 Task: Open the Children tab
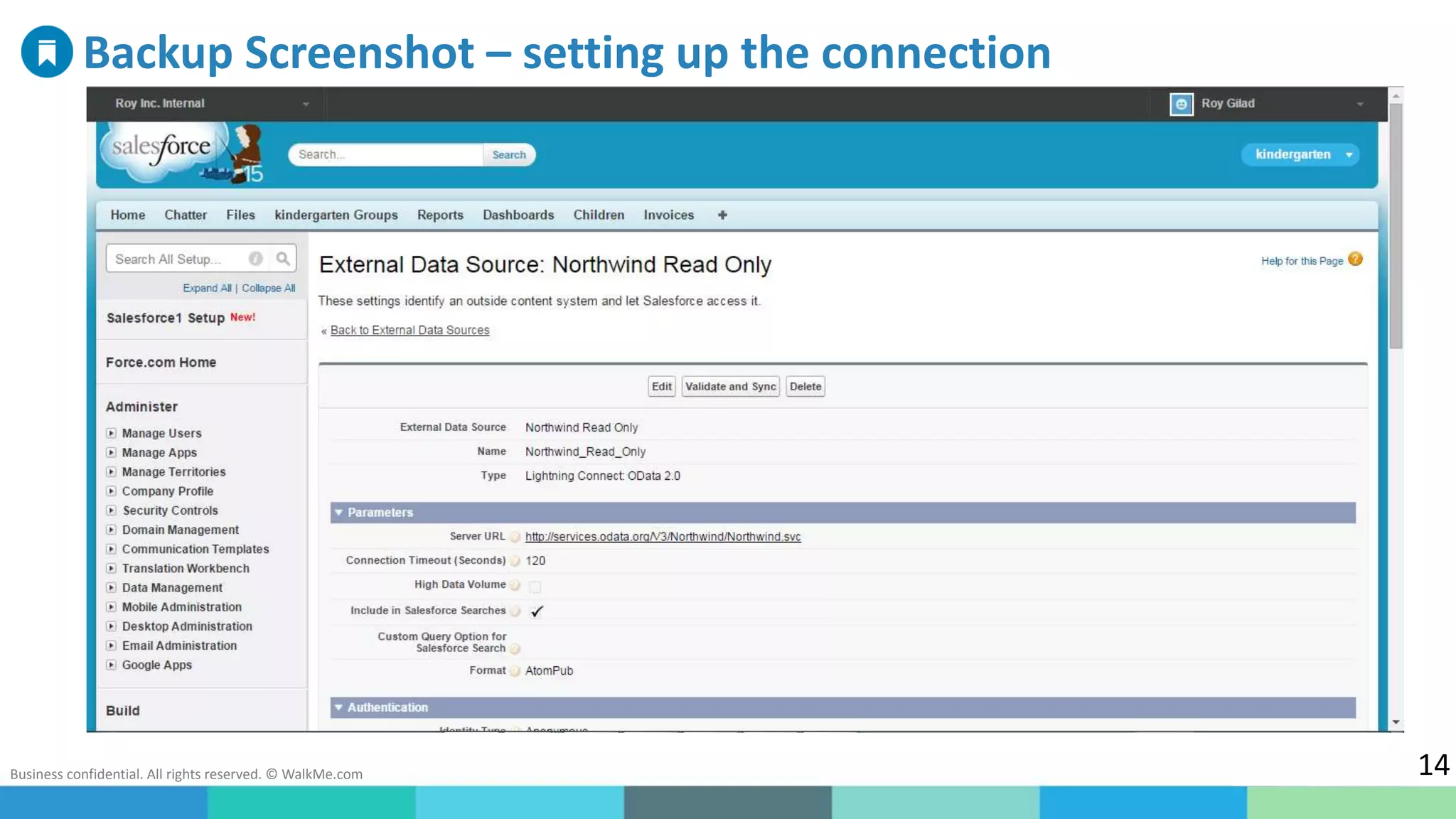click(599, 215)
